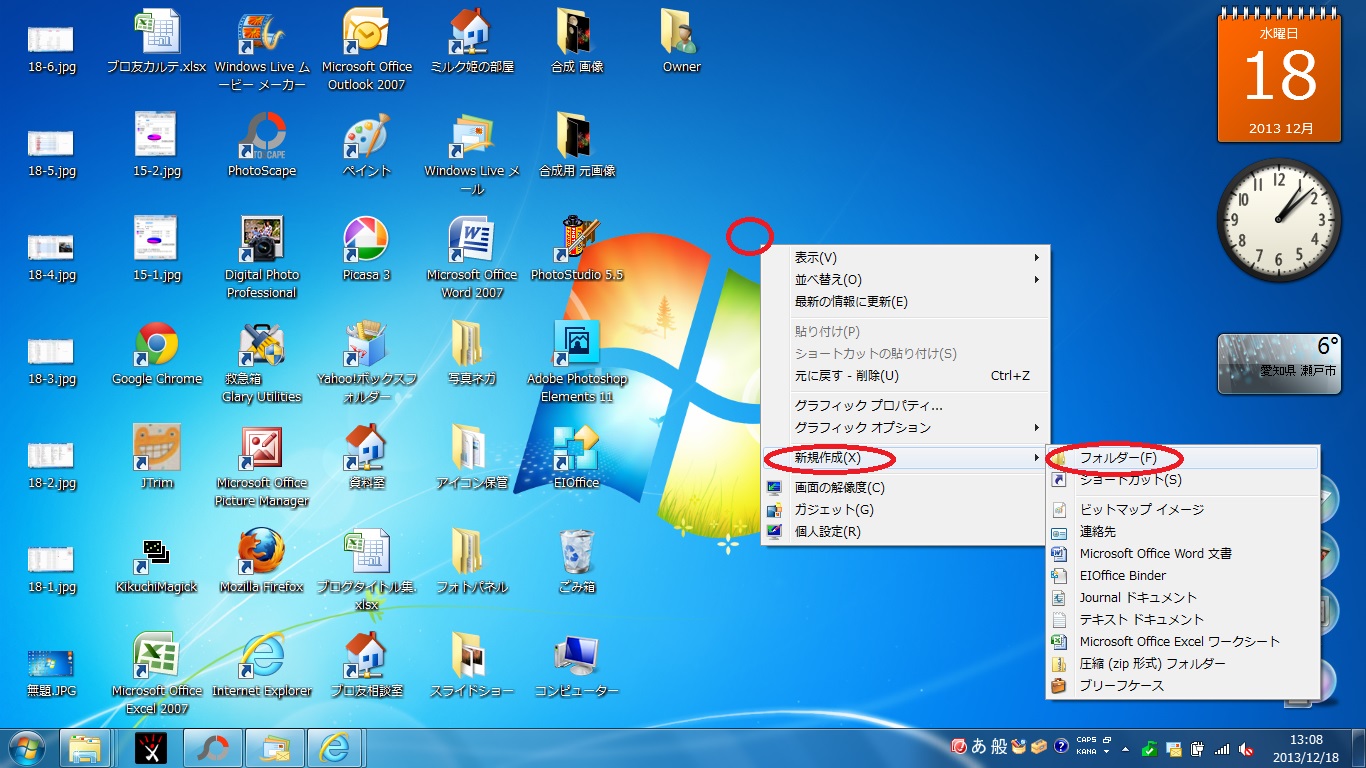Viewport: 1366px width, 768px height.
Task: Choose Journal ドキュメント submenu item
Action: (x=1183, y=598)
